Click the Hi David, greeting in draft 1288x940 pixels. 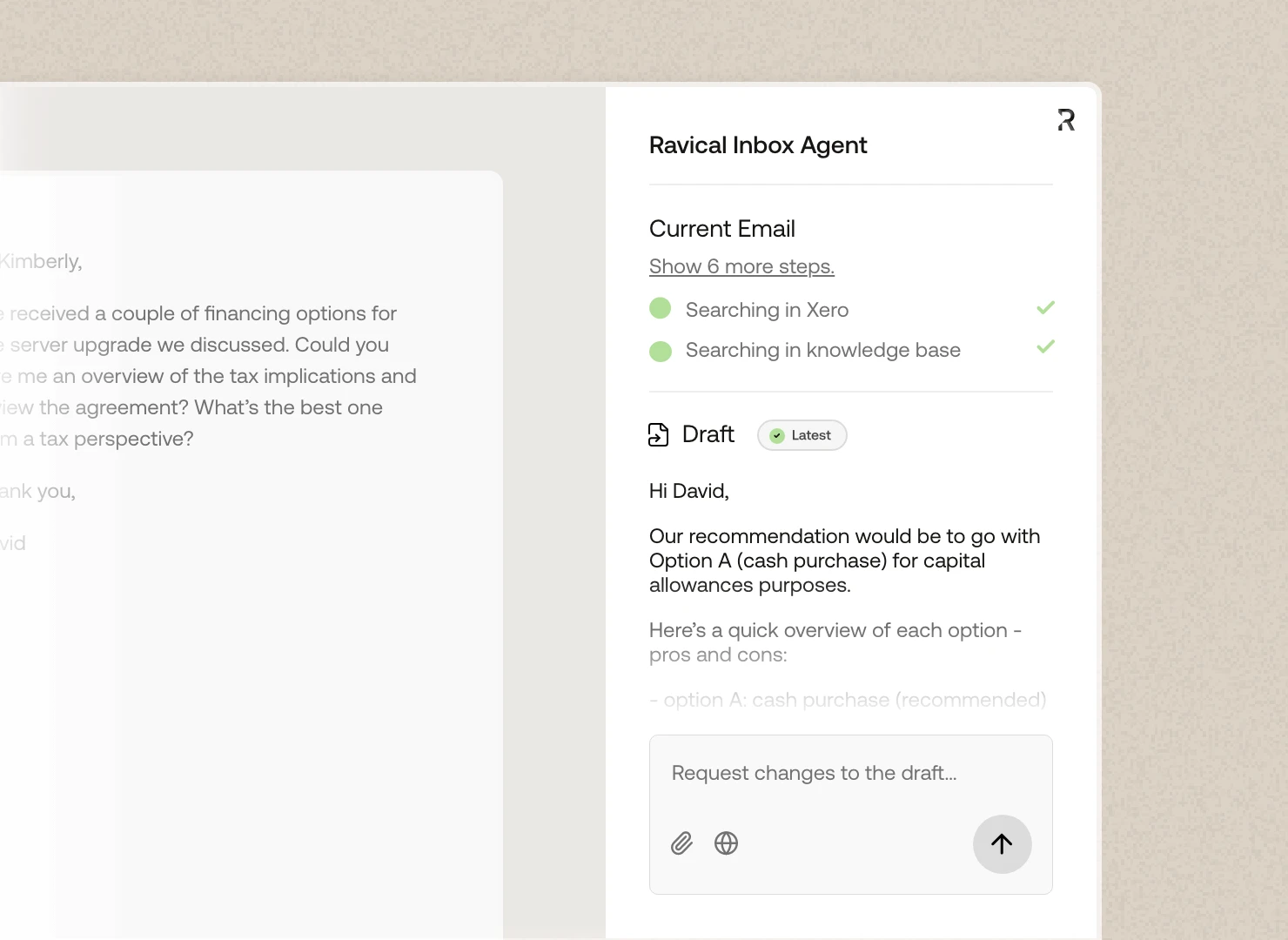(x=689, y=491)
